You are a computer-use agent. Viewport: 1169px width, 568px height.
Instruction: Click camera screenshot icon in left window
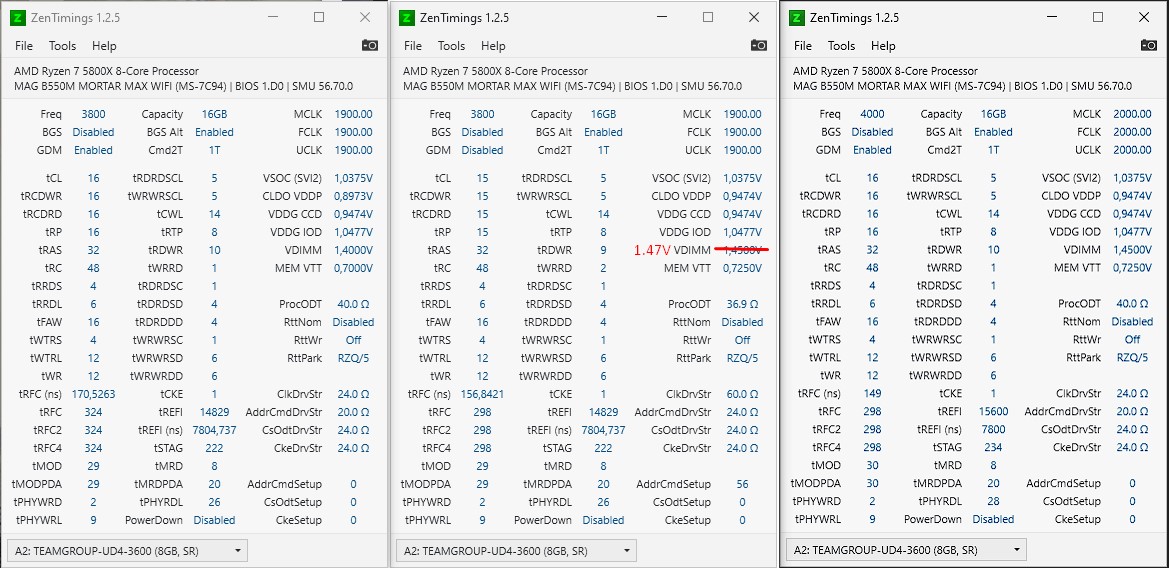370,45
